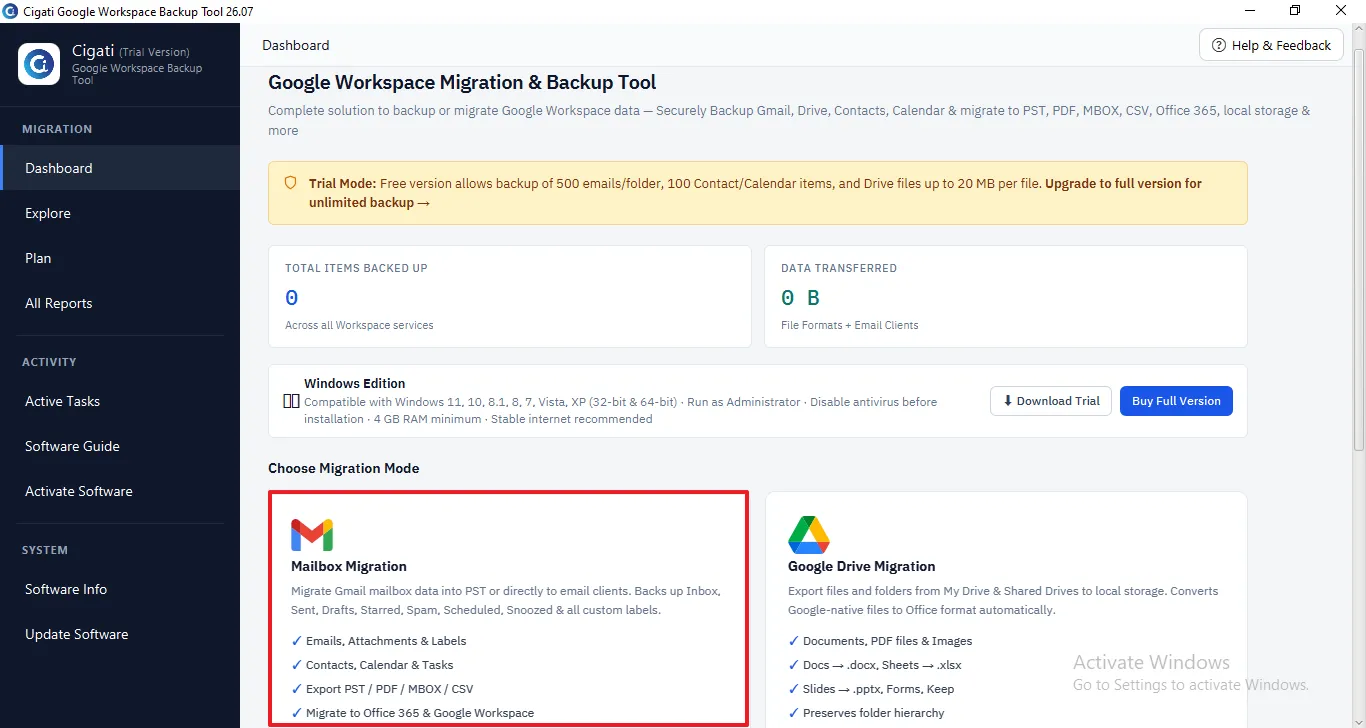Click the Cigati app icon in title bar
1366x728 pixels.
click(10, 10)
